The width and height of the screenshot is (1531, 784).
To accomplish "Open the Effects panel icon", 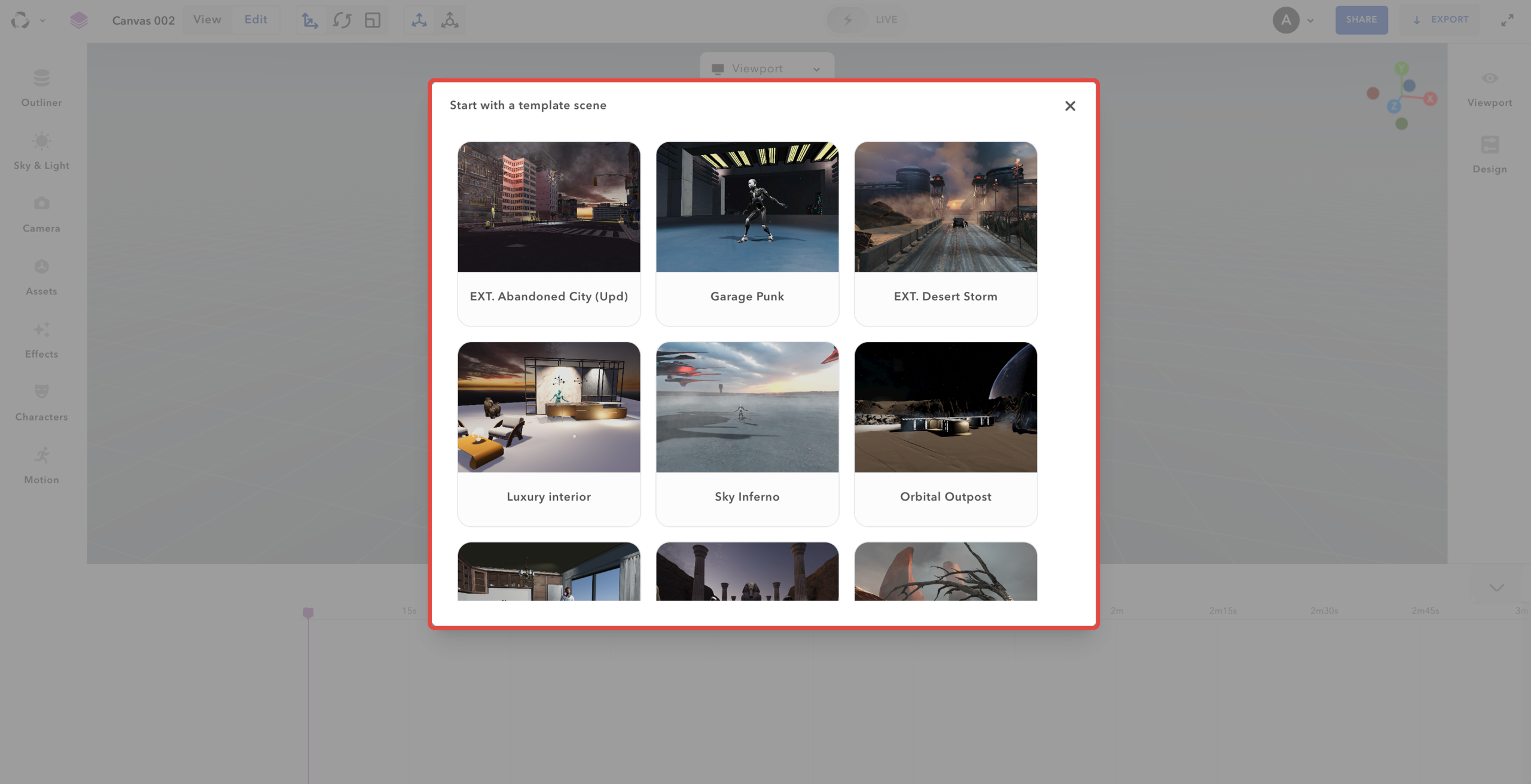I will 41,330.
